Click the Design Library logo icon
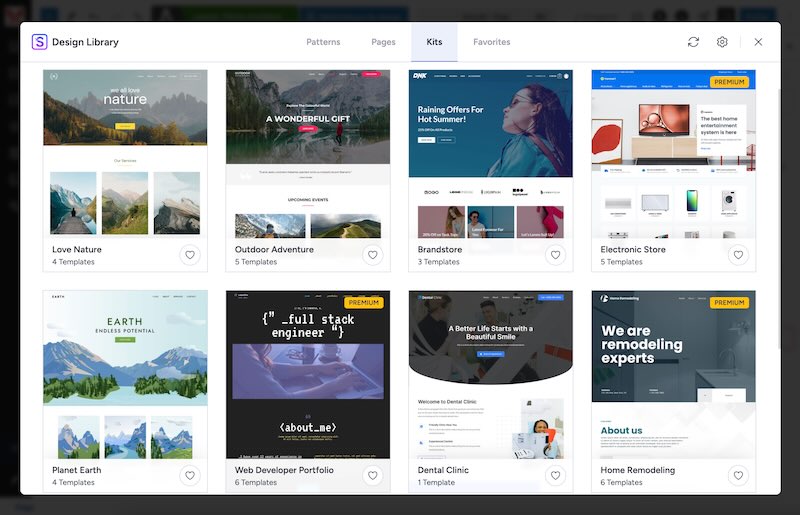This screenshot has height=515, width=800. pos(40,42)
